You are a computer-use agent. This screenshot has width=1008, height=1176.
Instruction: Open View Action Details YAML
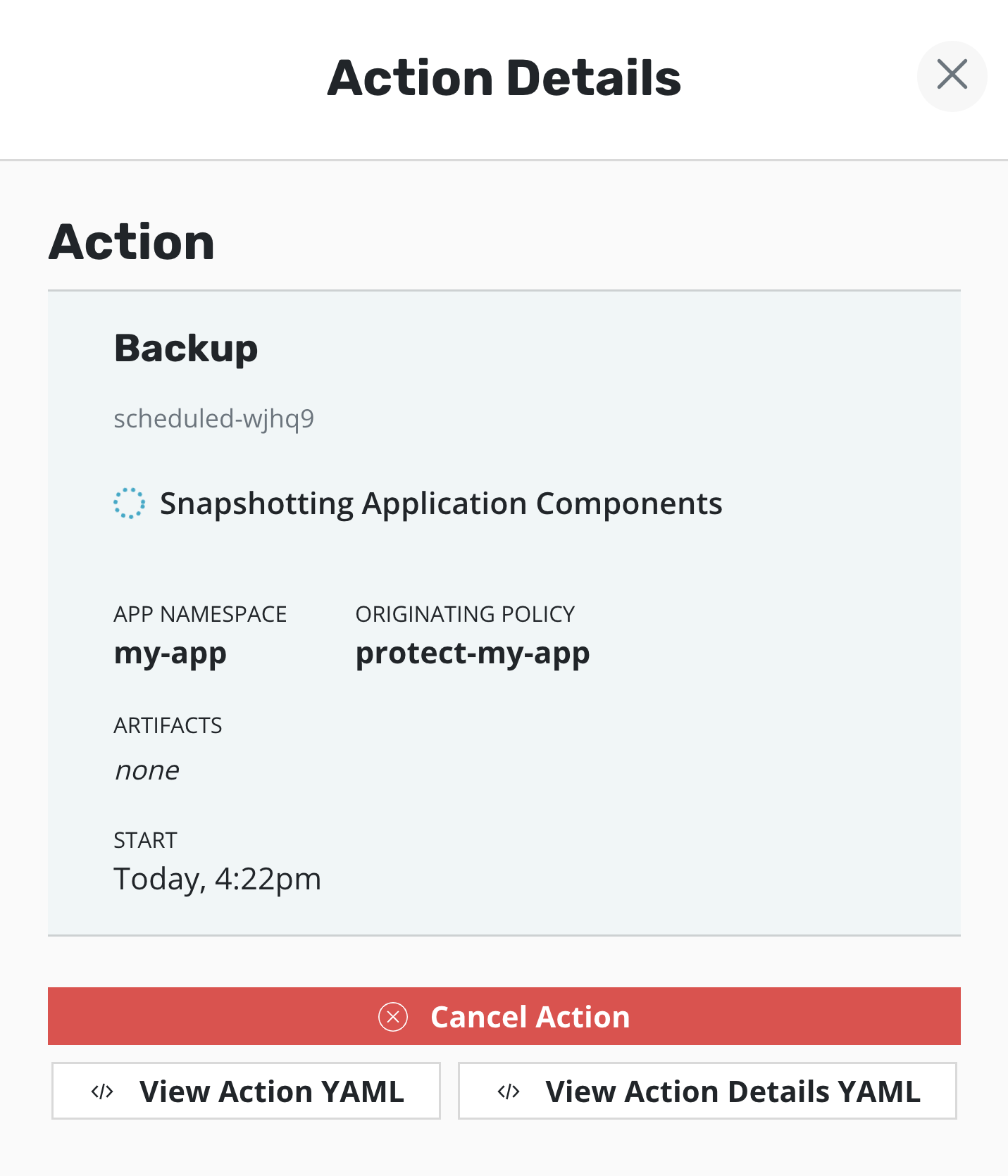(x=707, y=1091)
